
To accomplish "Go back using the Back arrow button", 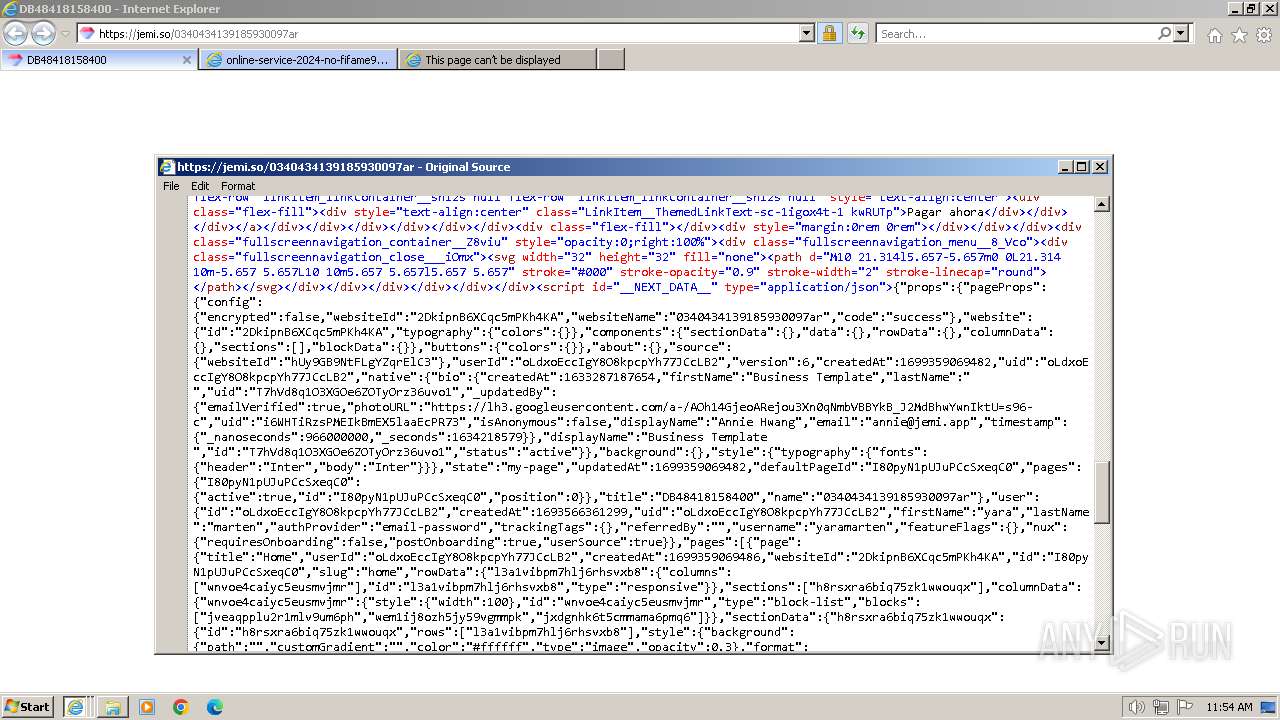I will (x=16, y=33).
